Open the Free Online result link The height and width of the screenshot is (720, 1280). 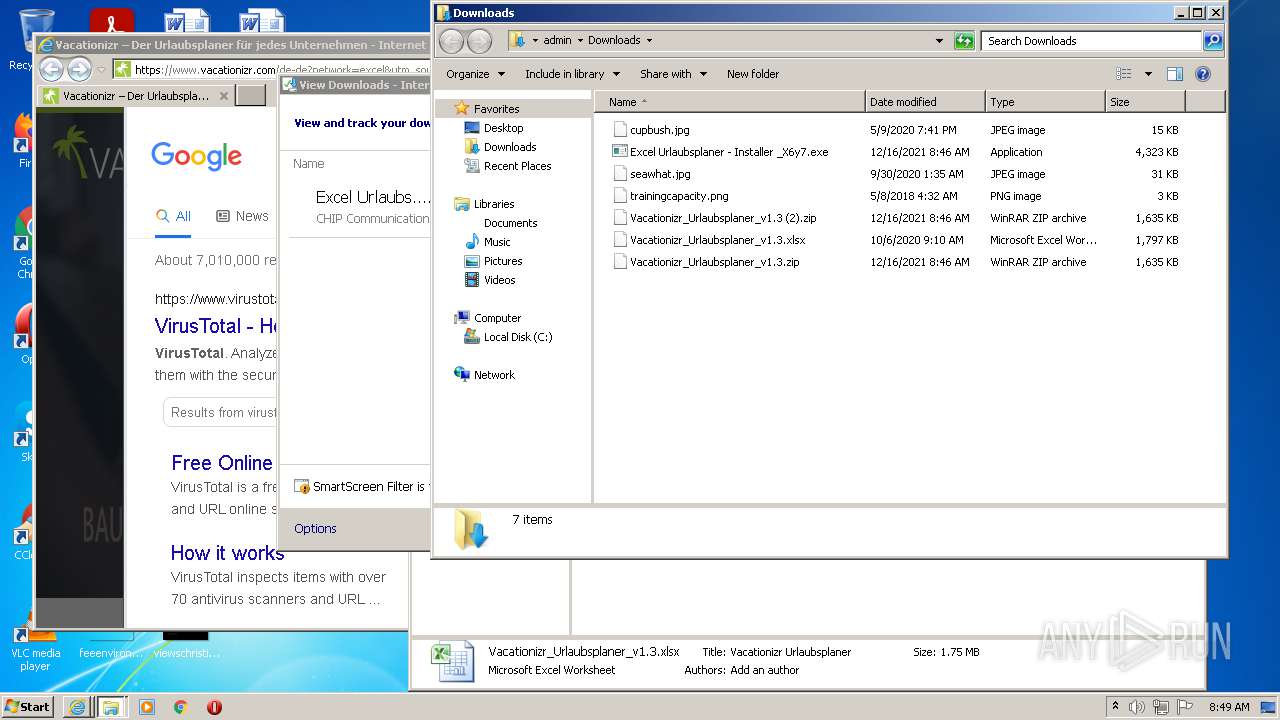coord(222,463)
